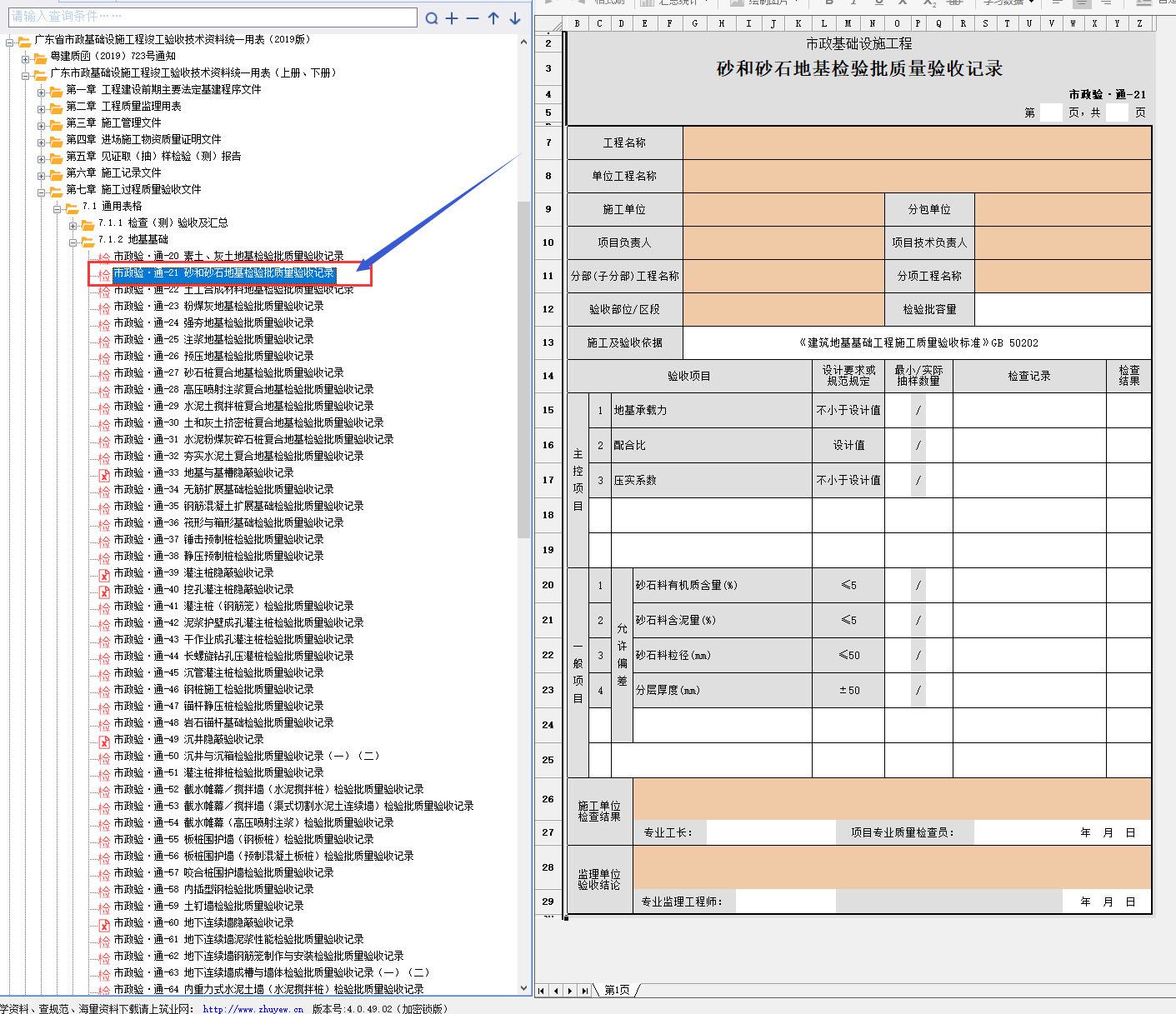
Task: Select row header 20
Action: tap(548, 585)
